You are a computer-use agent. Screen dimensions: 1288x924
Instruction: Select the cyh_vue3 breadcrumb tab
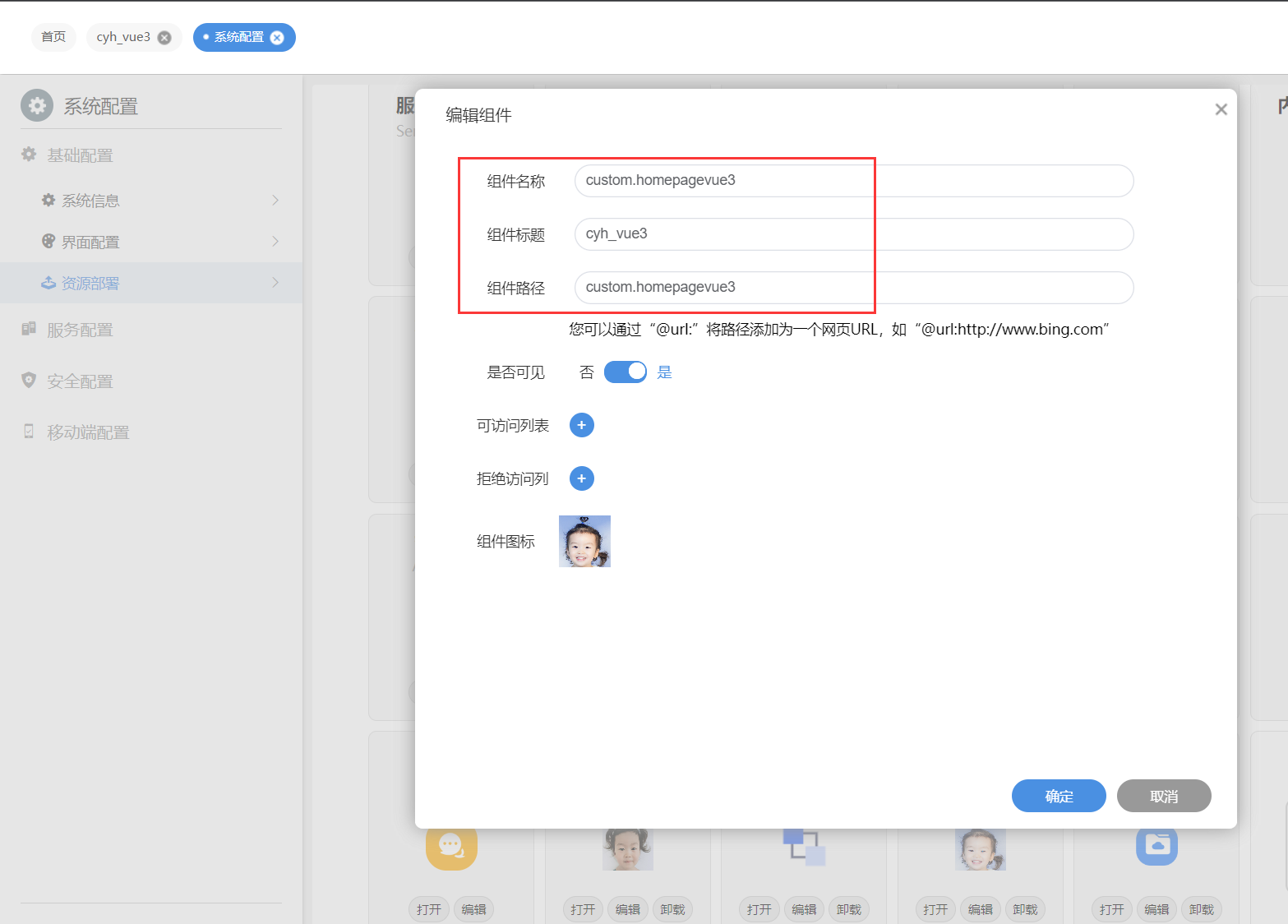point(123,37)
